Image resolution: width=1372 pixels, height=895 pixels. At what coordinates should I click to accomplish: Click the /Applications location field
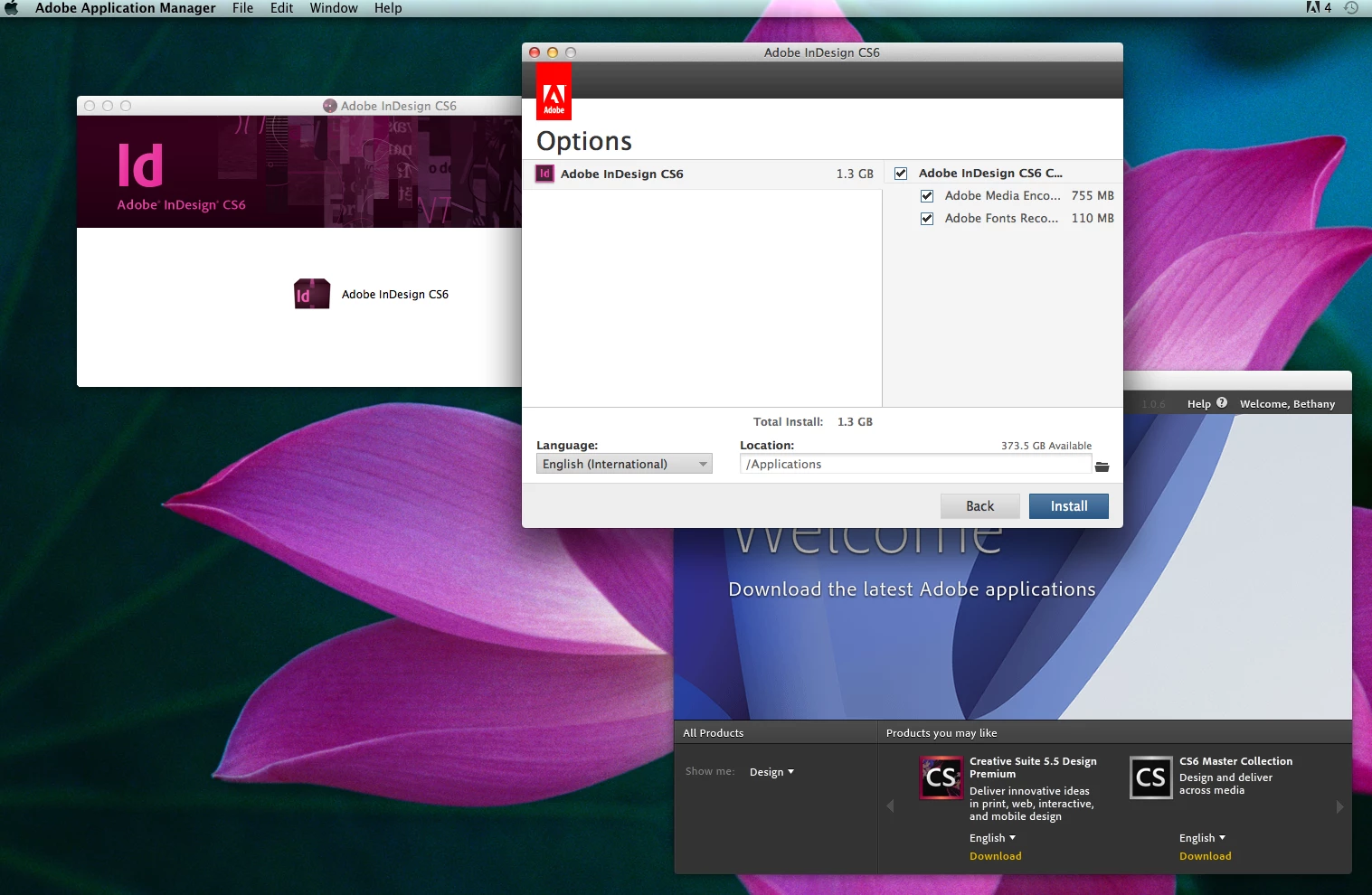[x=915, y=464]
